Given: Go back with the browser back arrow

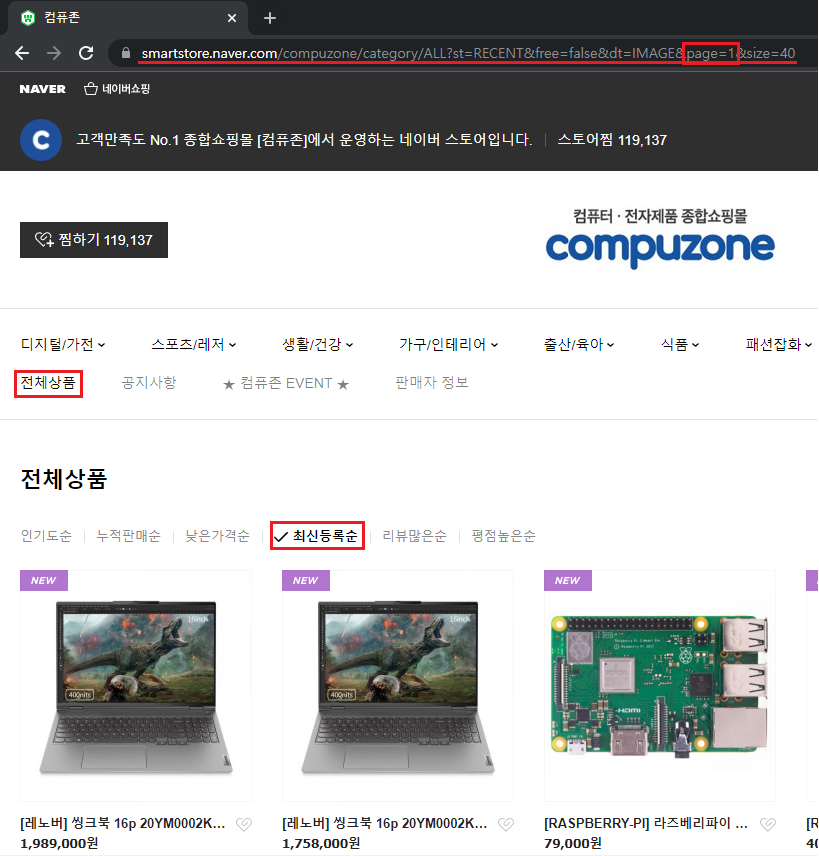Looking at the screenshot, I should point(22,53).
